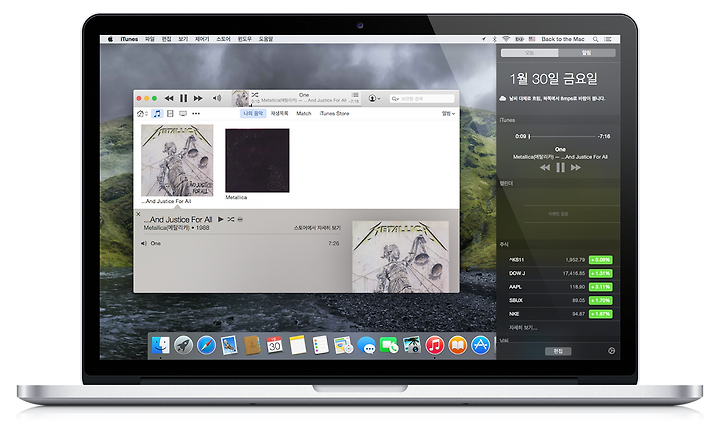This screenshot has width=720, height=421.
Task: Rewind the track in the iTunes window
Action: tap(169, 98)
